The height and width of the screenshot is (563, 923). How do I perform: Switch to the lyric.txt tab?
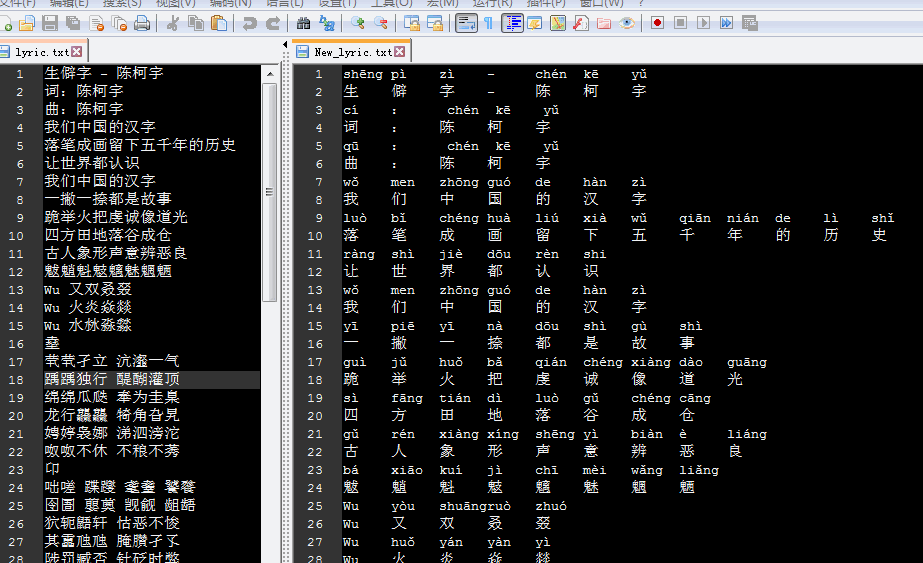(41, 52)
